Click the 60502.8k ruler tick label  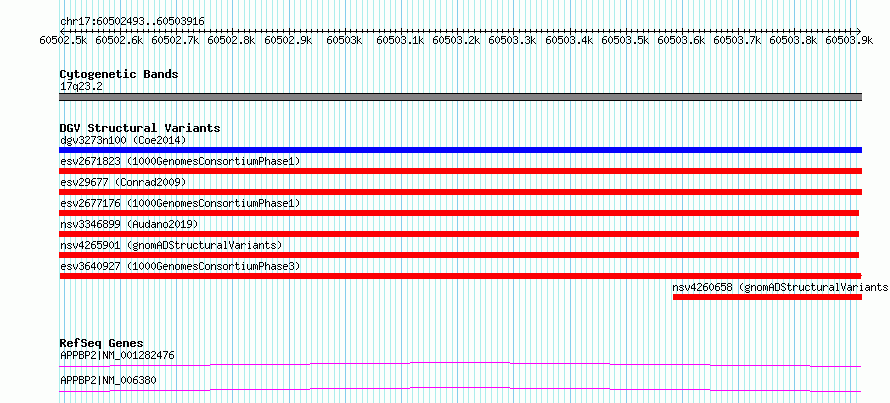click(232, 40)
